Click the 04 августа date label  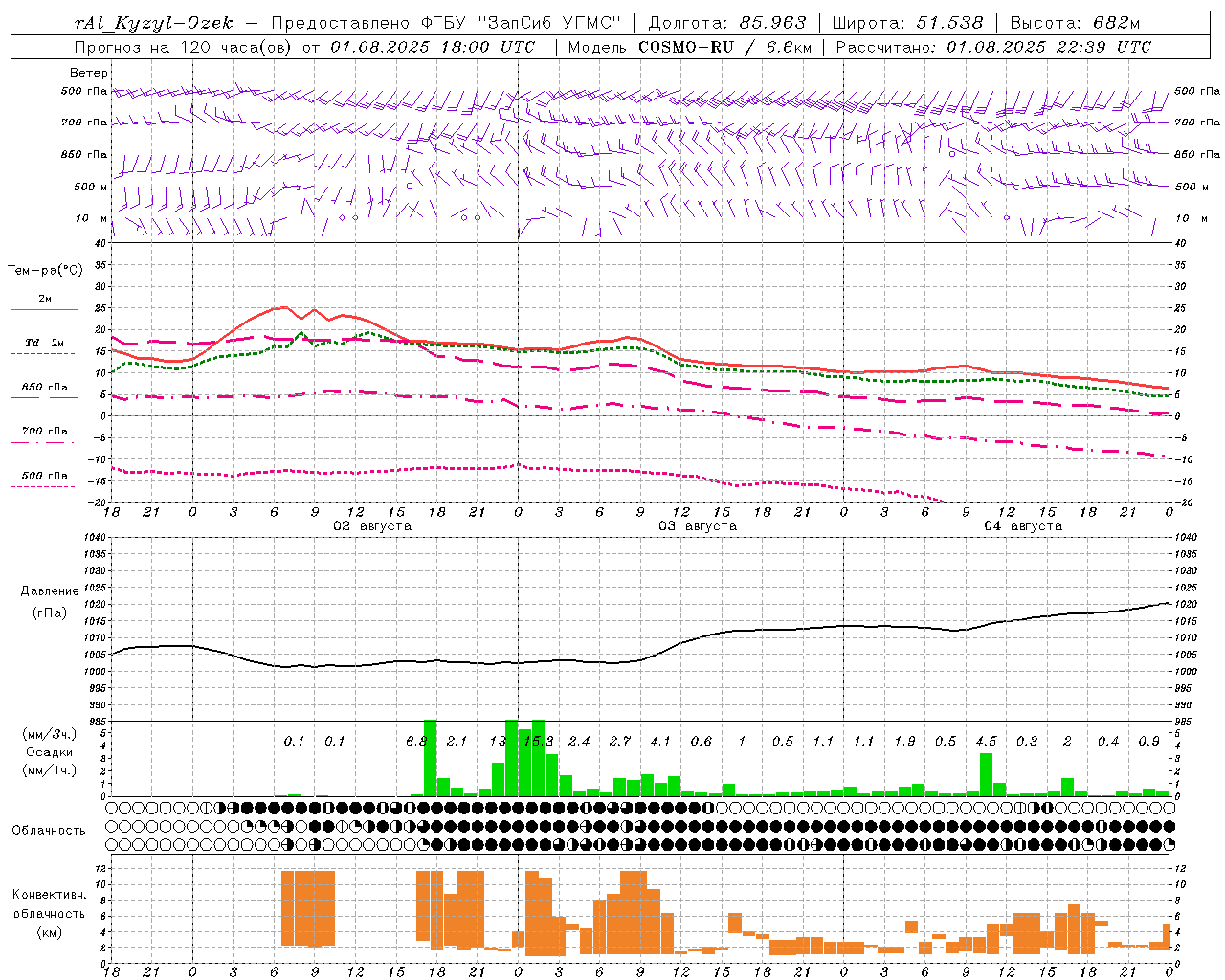pyautogui.click(x=1023, y=526)
